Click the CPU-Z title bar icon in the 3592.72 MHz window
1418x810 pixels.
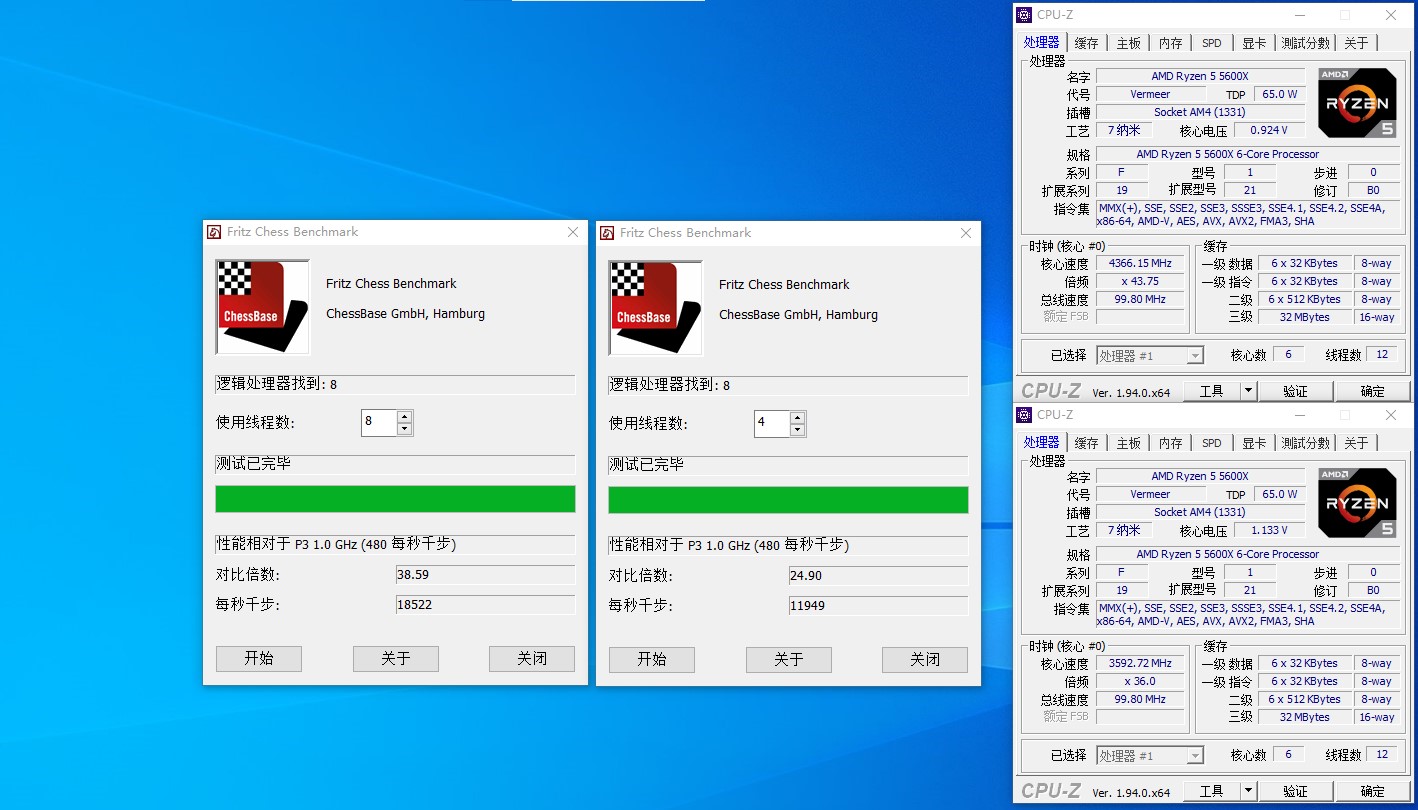[x=1025, y=415]
